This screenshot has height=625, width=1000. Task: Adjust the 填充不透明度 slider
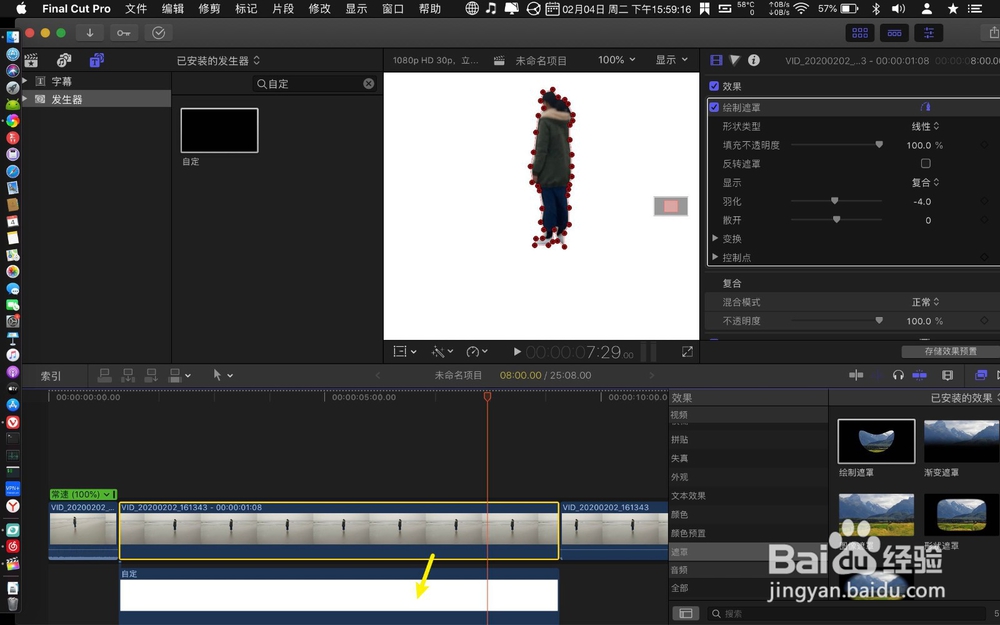pos(879,145)
